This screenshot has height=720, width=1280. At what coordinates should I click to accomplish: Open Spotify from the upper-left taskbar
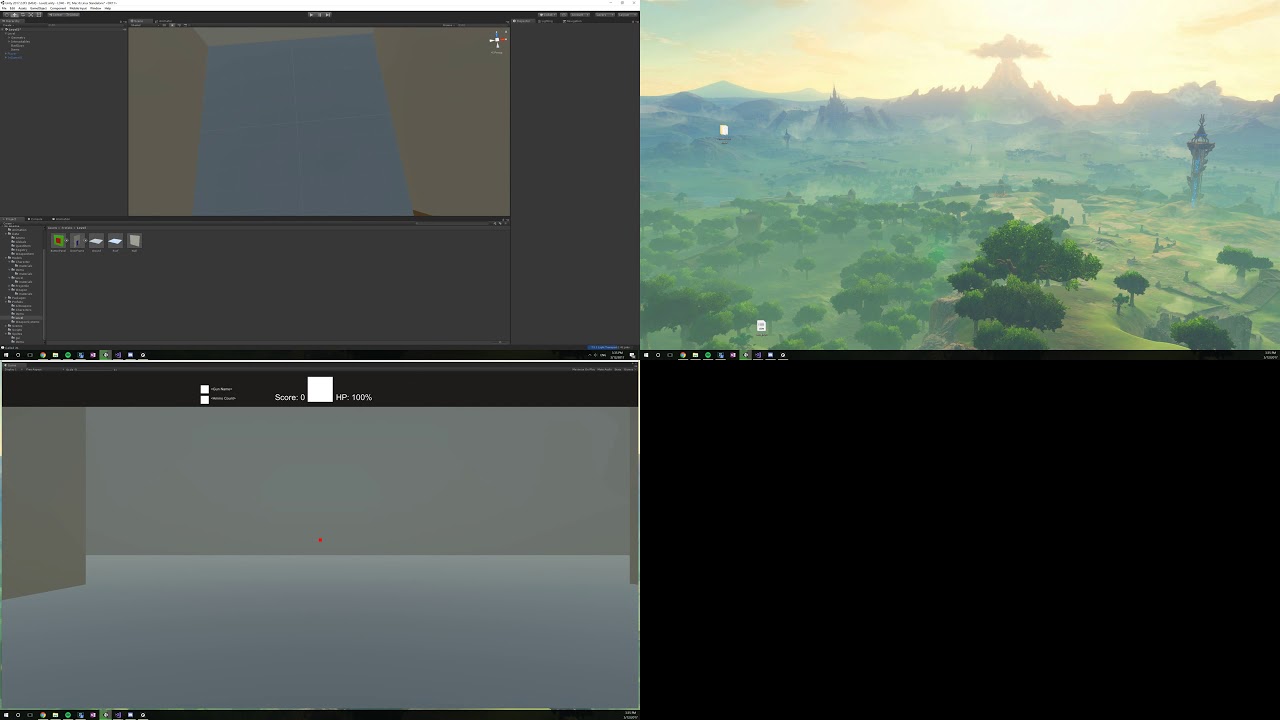click(x=68, y=355)
